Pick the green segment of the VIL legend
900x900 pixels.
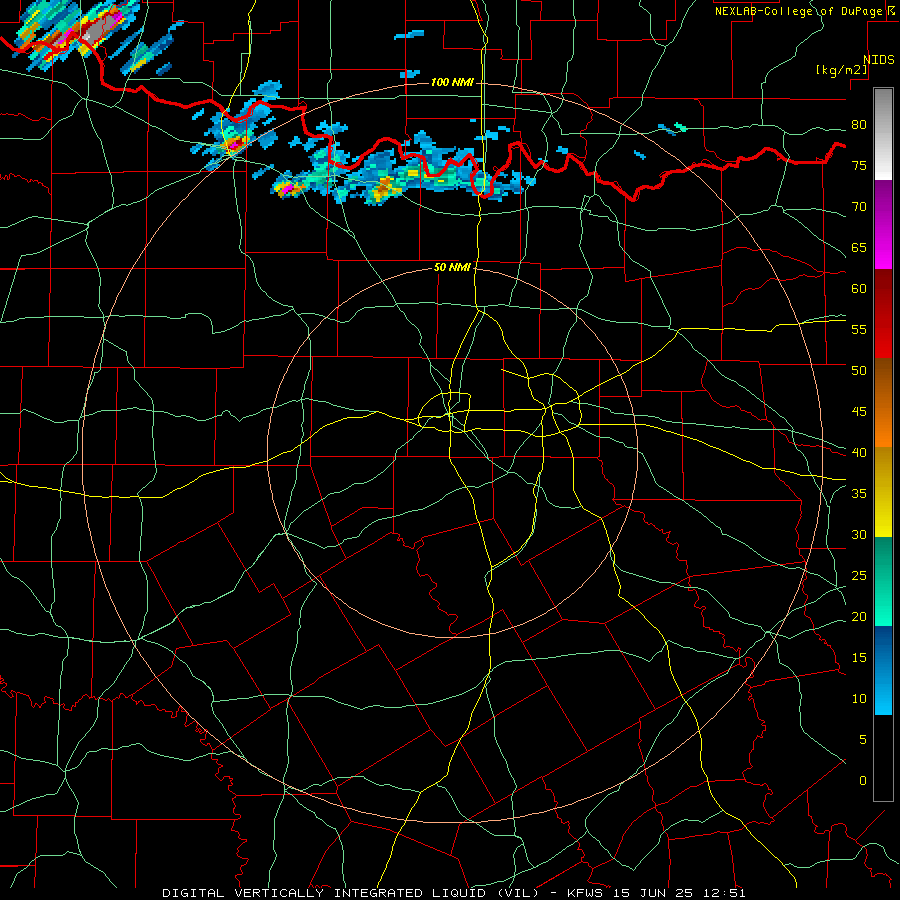pyautogui.click(x=883, y=581)
